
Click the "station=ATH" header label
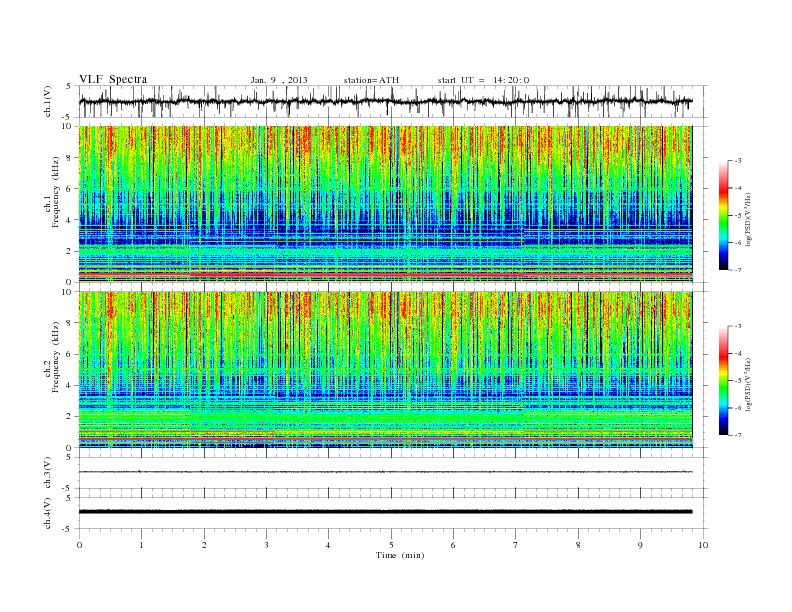coord(371,80)
